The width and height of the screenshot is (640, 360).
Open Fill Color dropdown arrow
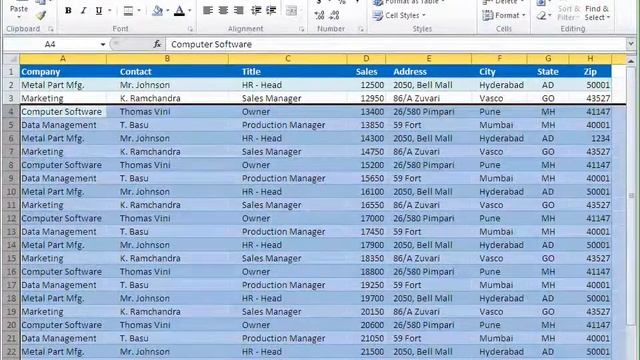[x=167, y=11]
